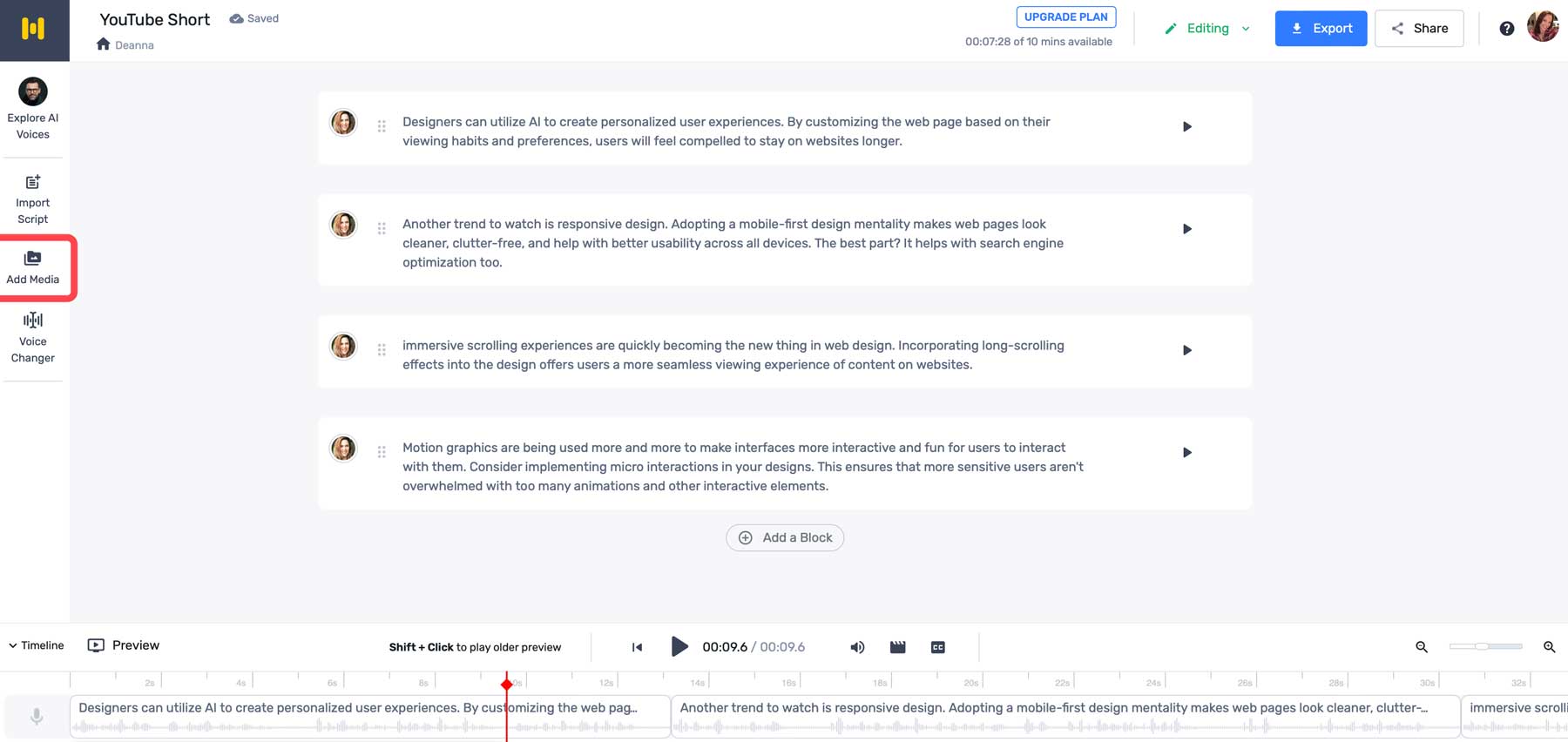Screen dimensions: 1568x742
Task: Expand the Editing mode dropdown
Action: click(x=1207, y=29)
